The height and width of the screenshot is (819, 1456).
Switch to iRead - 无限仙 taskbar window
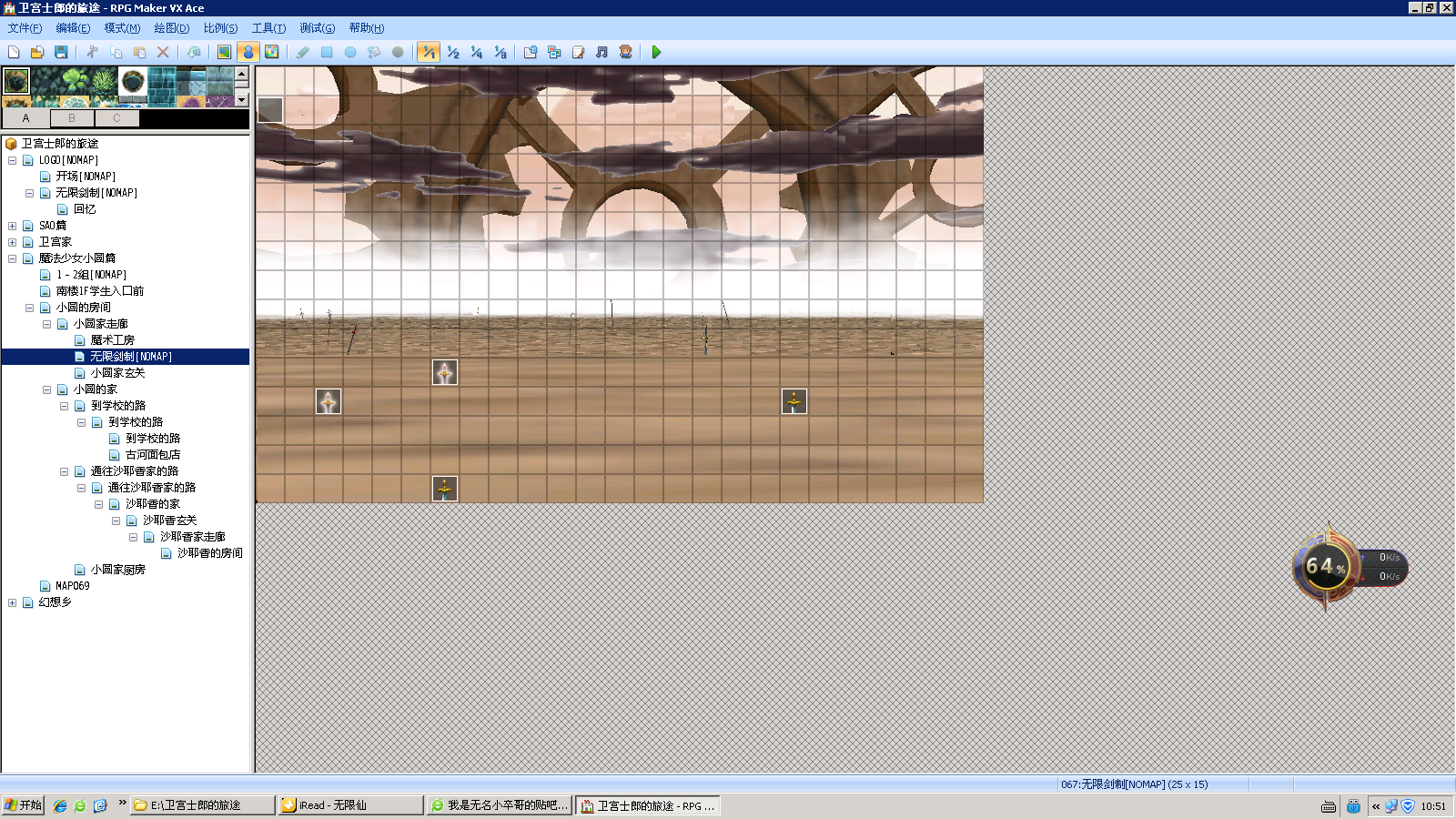click(x=350, y=805)
